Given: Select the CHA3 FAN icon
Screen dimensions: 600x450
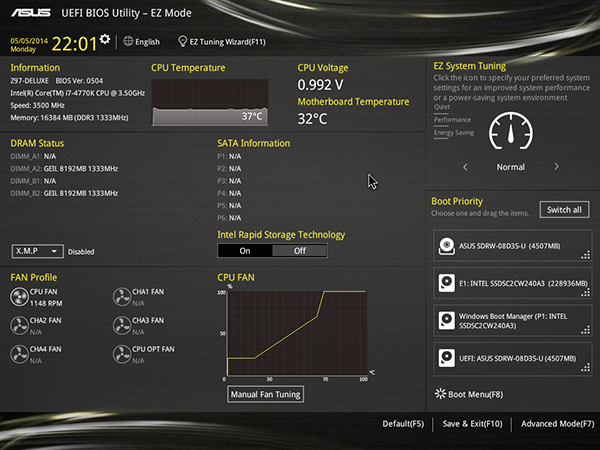Looking at the screenshot, I should point(122,326).
